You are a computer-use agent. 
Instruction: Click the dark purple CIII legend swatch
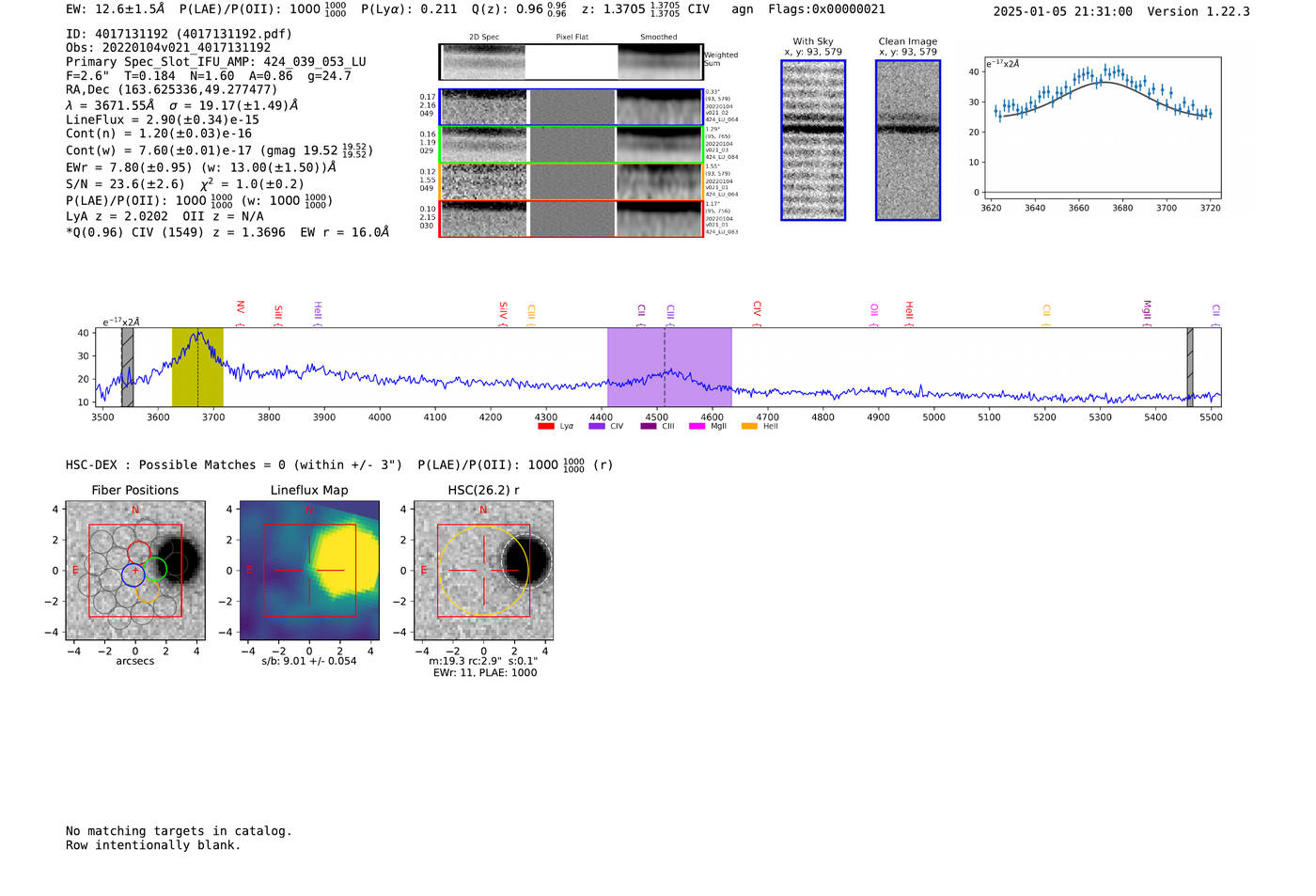click(648, 426)
